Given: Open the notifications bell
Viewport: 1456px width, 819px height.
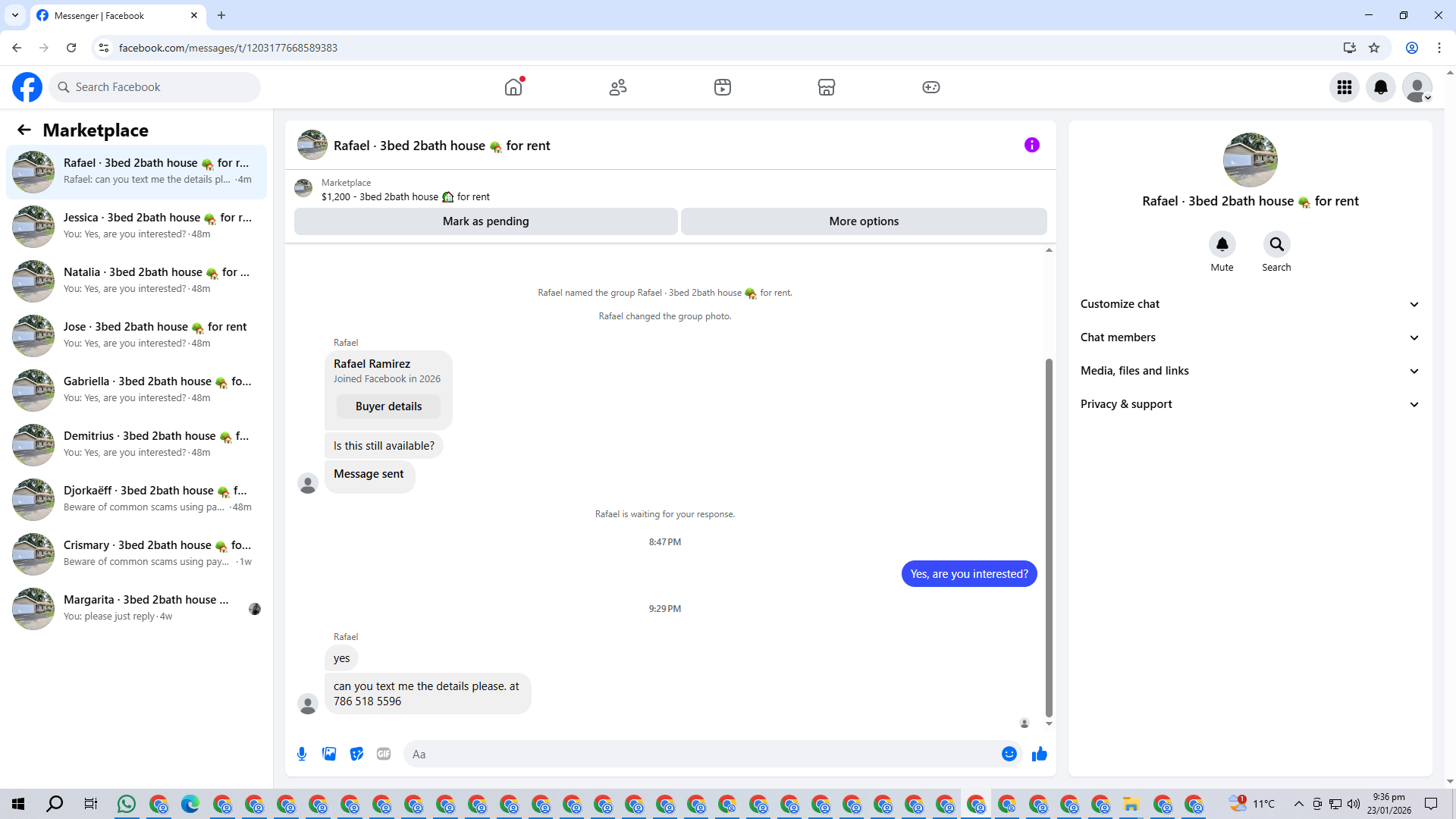Looking at the screenshot, I should click(x=1381, y=87).
